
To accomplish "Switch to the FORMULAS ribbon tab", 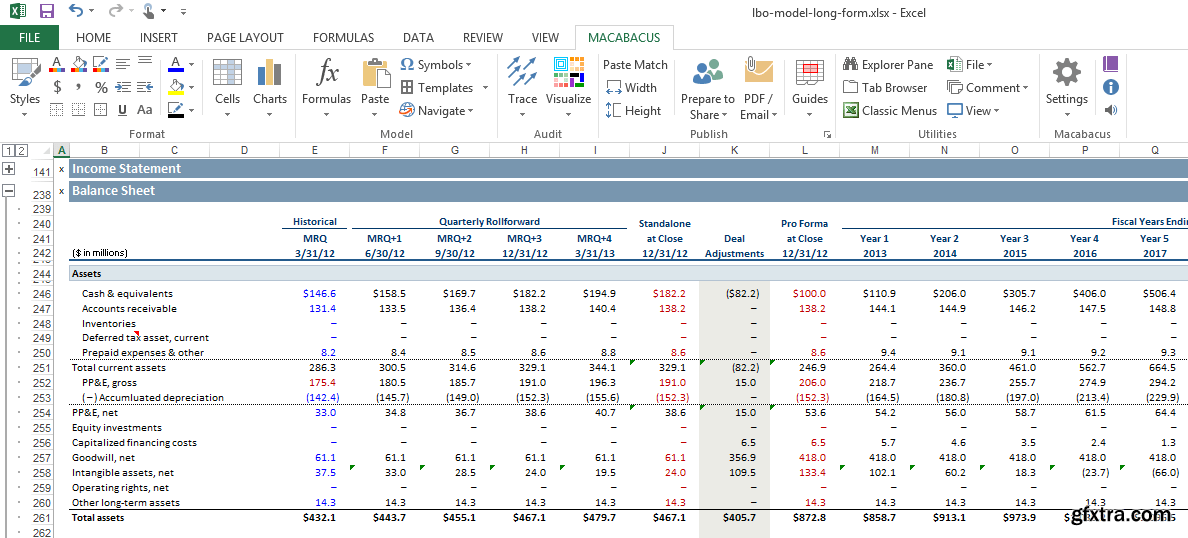I will click(x=343, y=38).
